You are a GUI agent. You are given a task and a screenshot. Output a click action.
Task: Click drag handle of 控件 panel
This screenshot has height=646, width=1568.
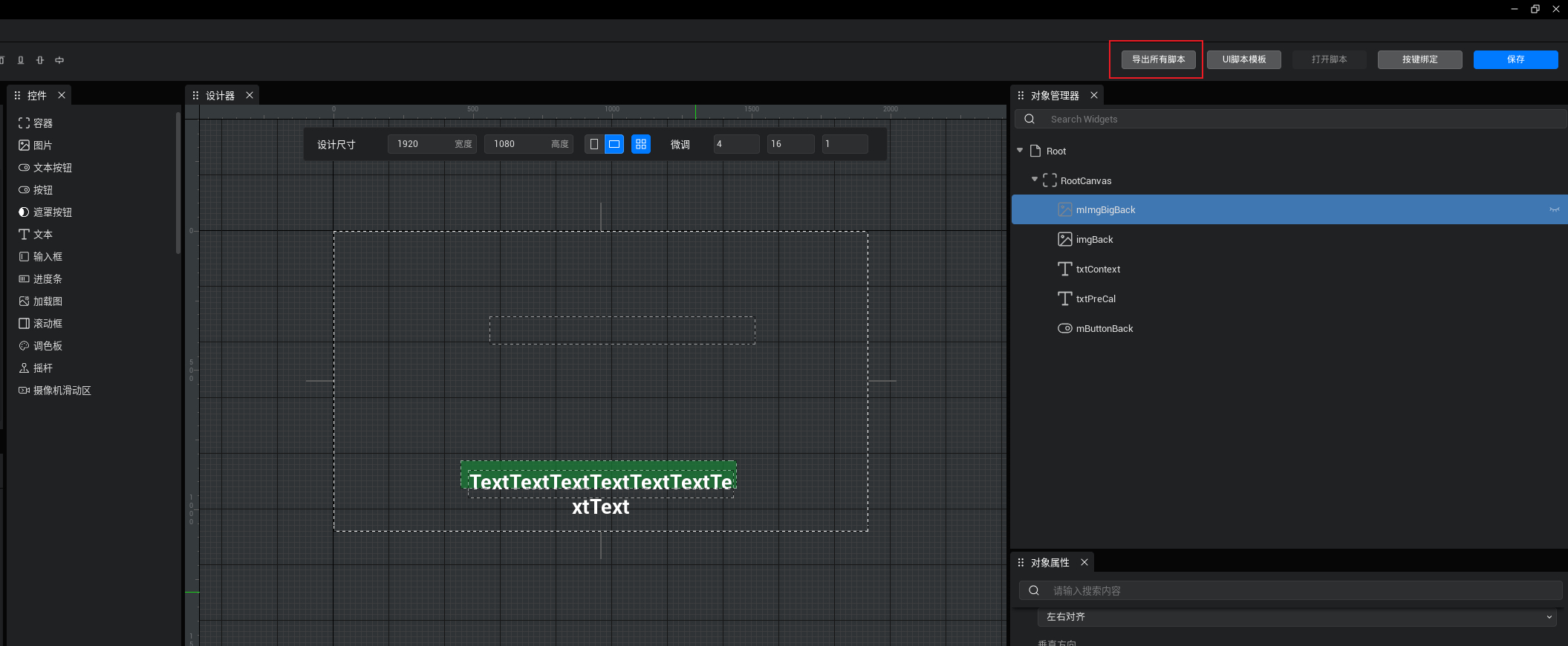(17, 95)
